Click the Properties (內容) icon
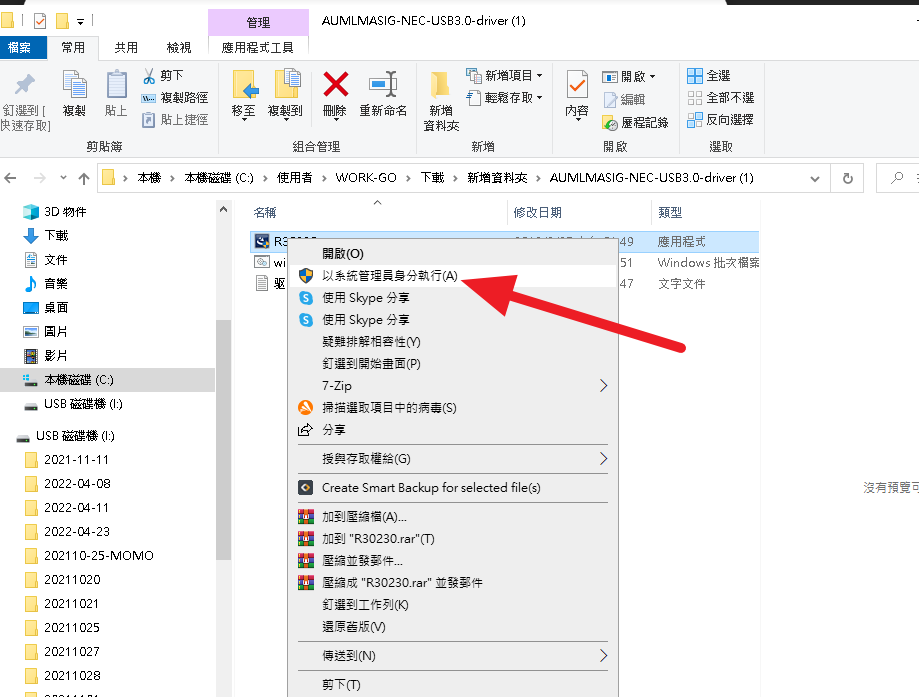 click(577, 85)
